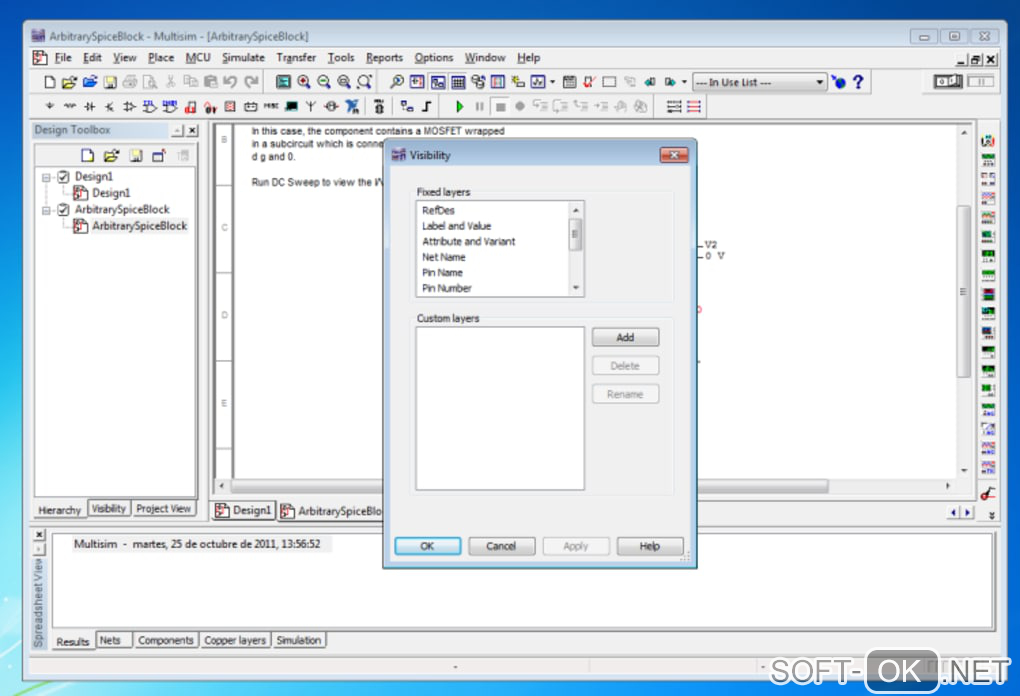This screenshot has width=1020, height=696.
Task: Open the Reports menu
Action: pos(384,58)
